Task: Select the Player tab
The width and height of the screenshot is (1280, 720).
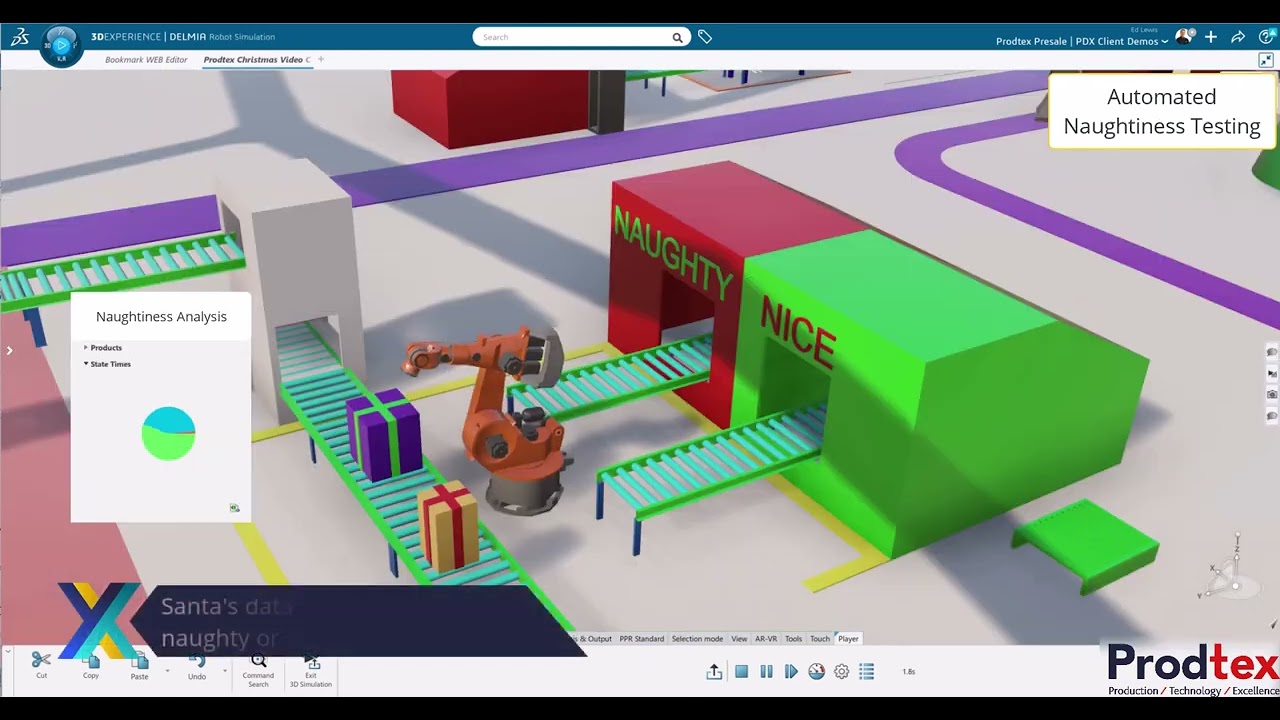Action: 848,639
